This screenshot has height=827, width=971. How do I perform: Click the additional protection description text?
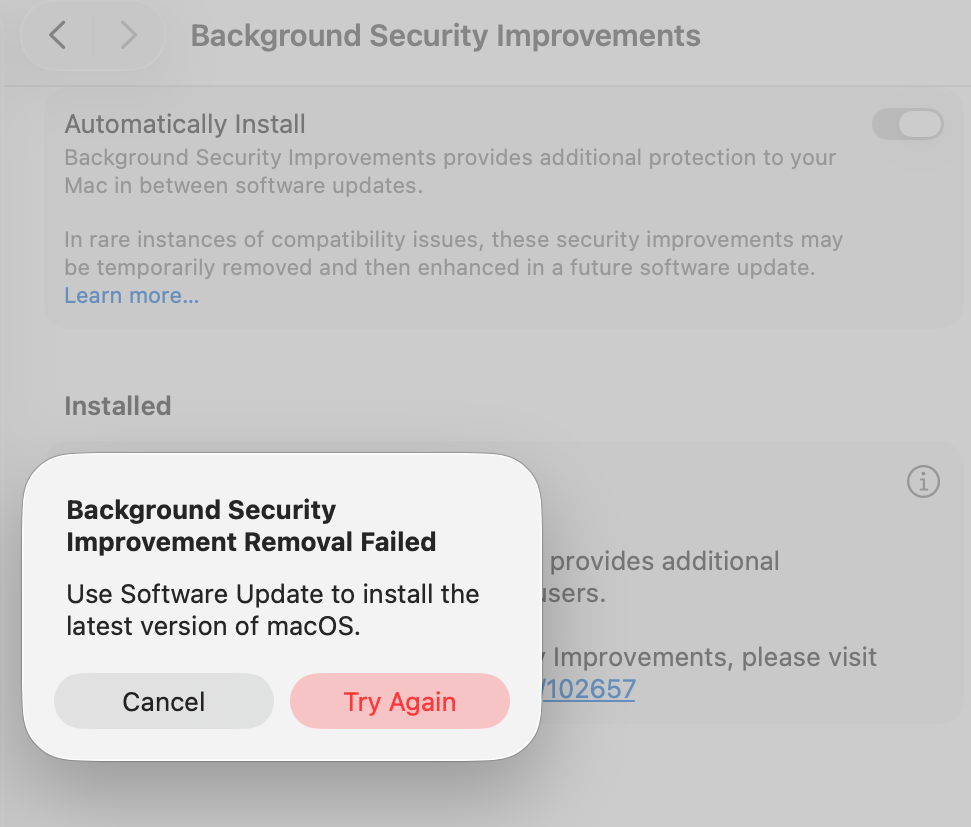[450, 171]
